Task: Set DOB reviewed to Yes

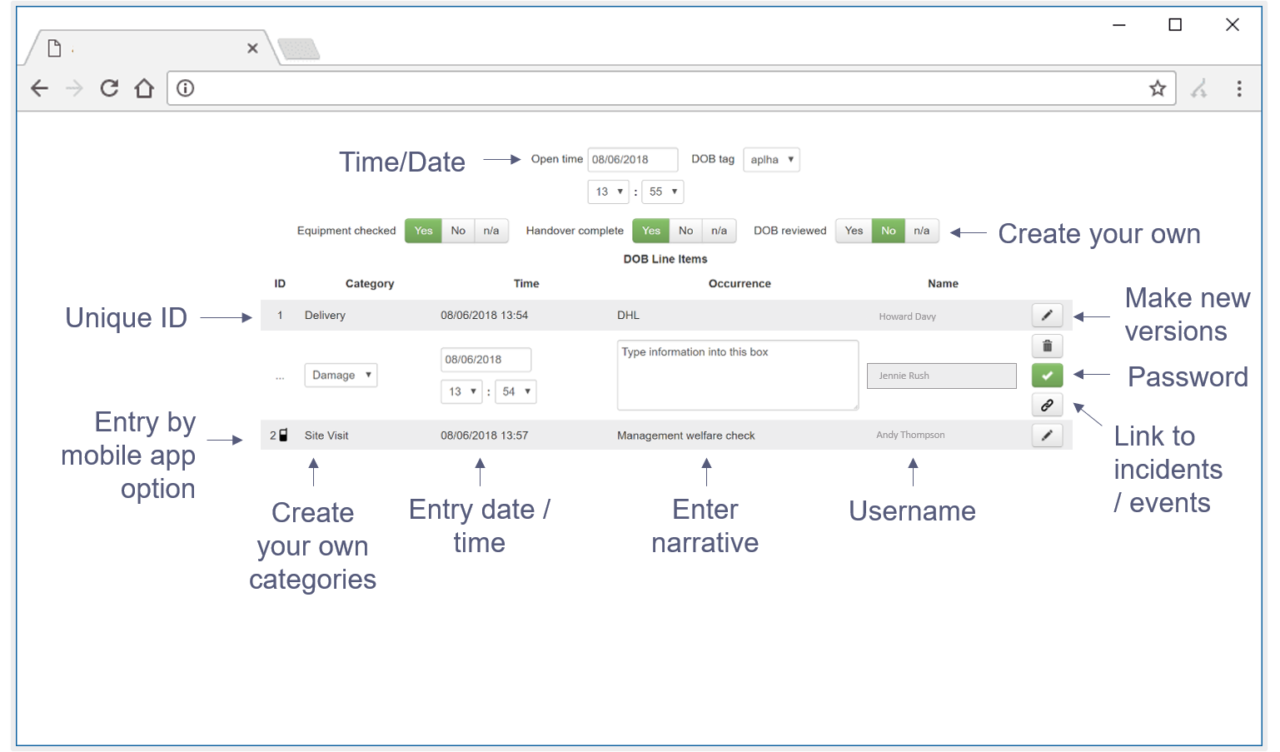Action: click(853, 231)
